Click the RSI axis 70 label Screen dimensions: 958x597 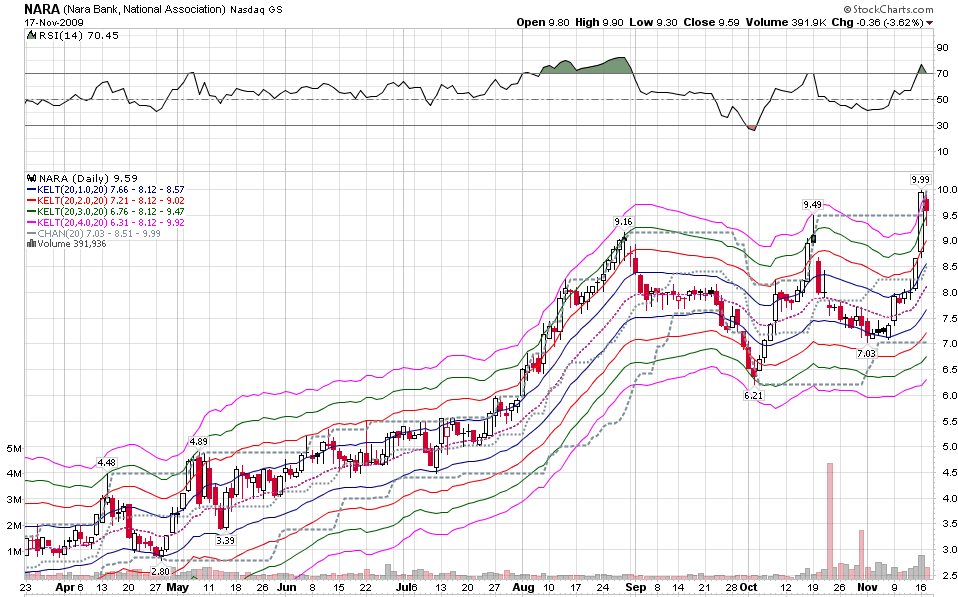943,74
